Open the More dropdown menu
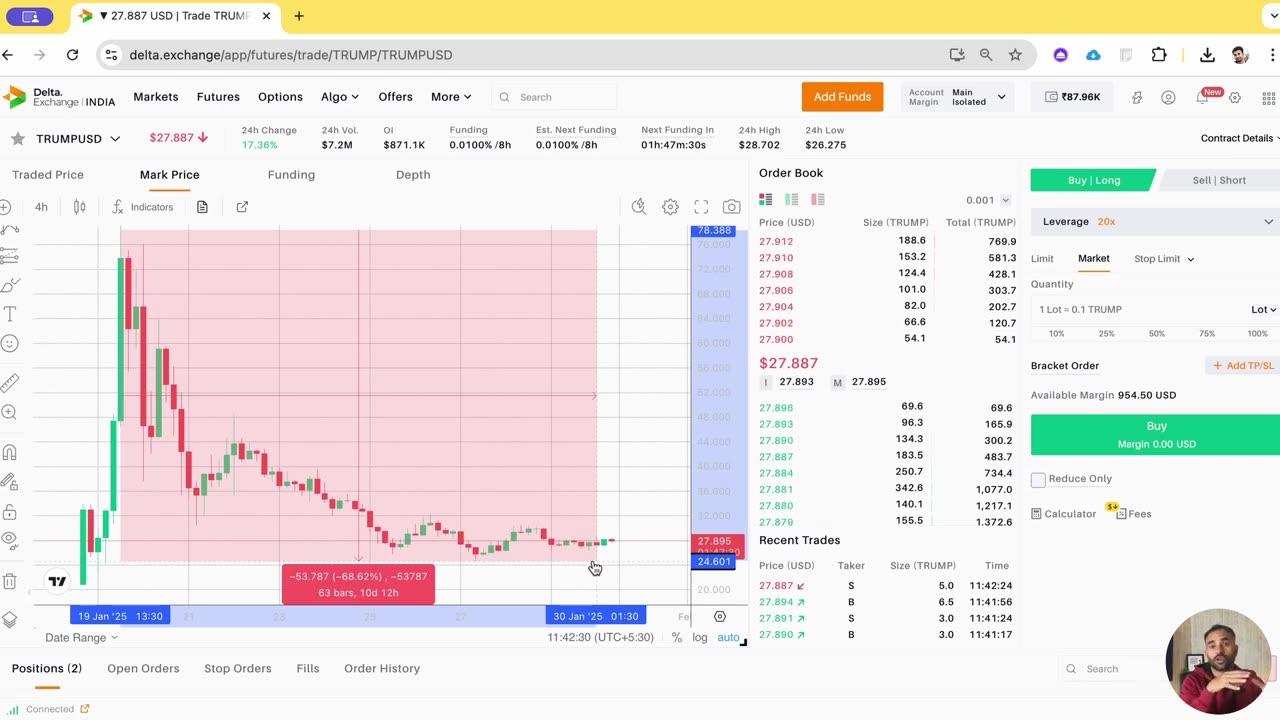Image resolution: width=1280 pixels, height=720 pixels. pos(451,97)
